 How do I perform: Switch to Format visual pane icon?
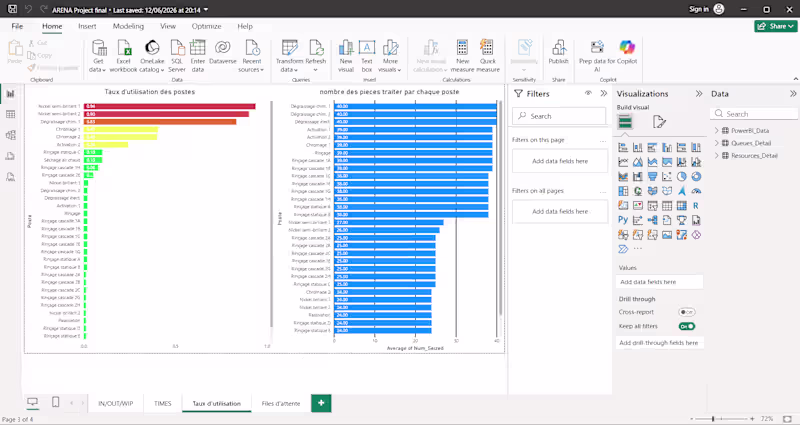click(x=659, y=122)
